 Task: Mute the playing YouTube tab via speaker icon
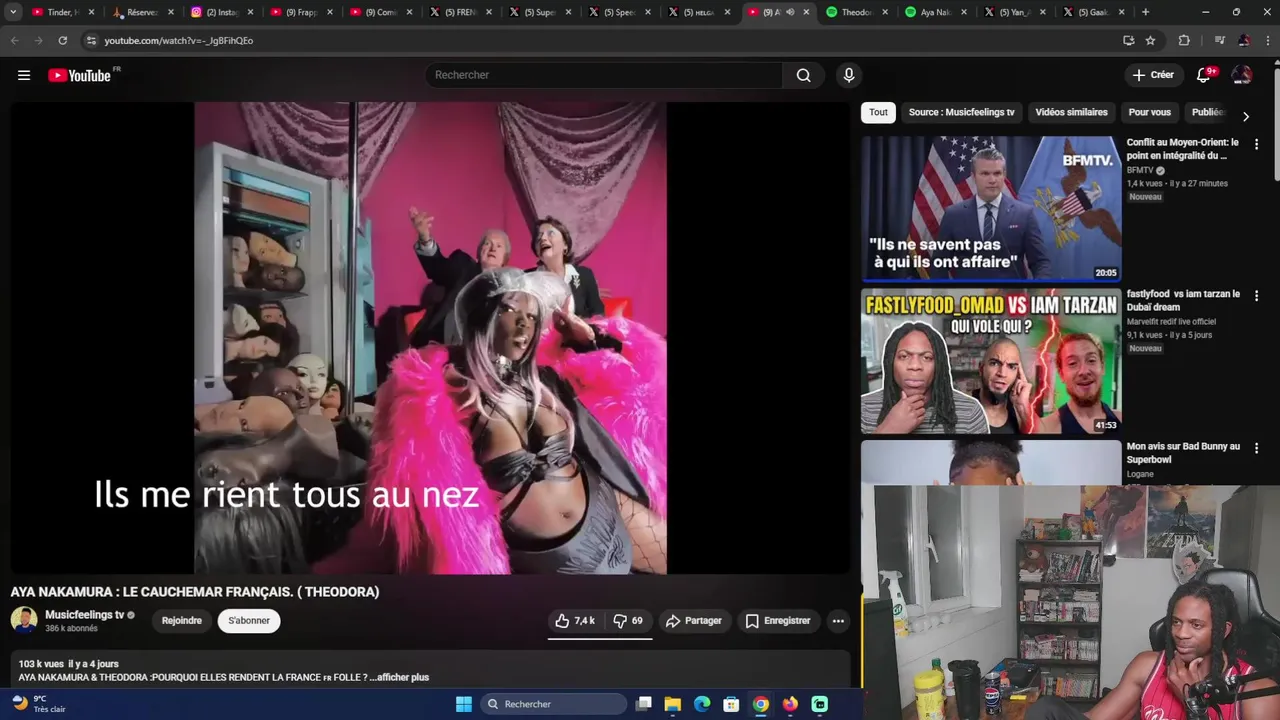790,12
